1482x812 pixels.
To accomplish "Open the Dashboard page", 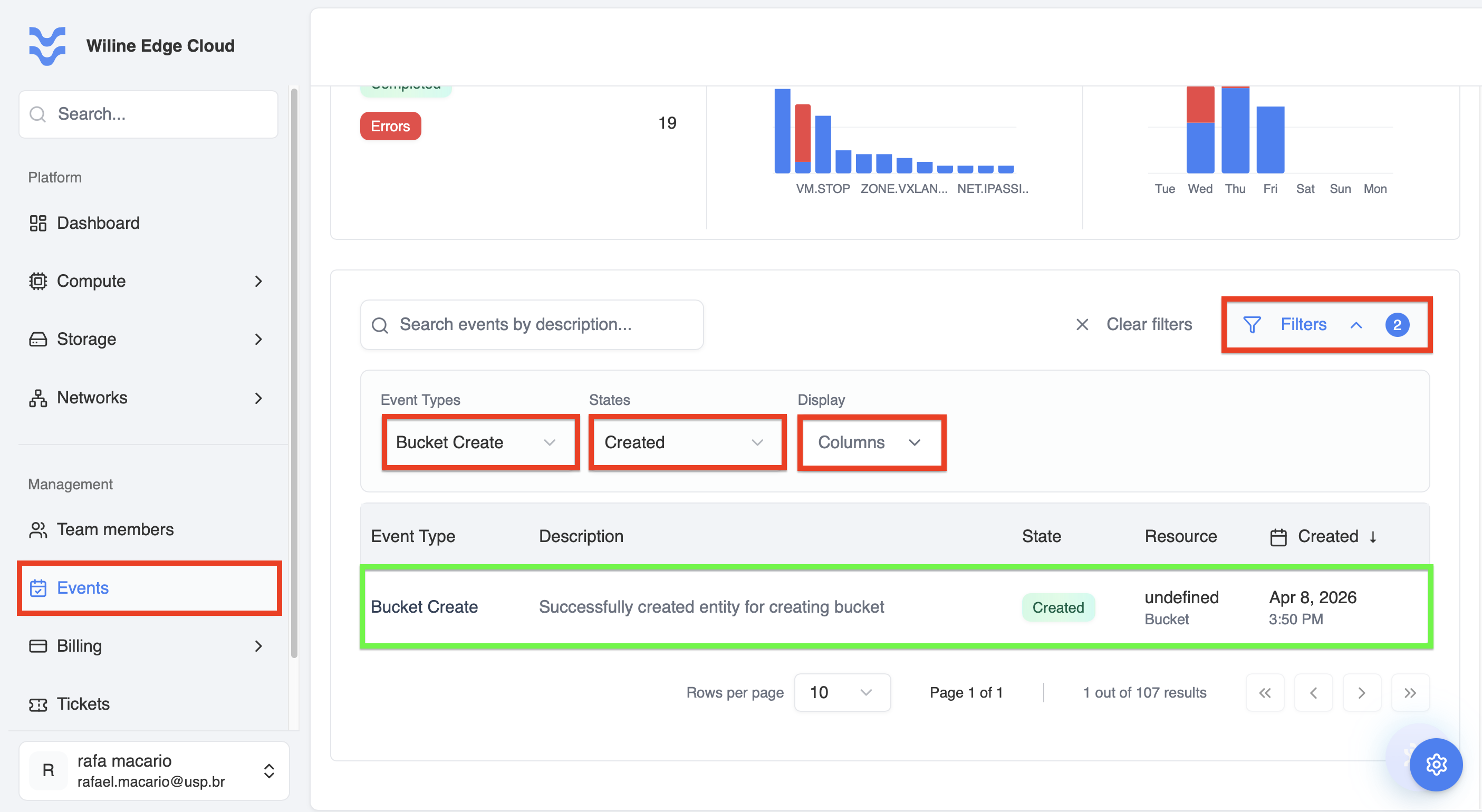I will [x=148, y=223].
